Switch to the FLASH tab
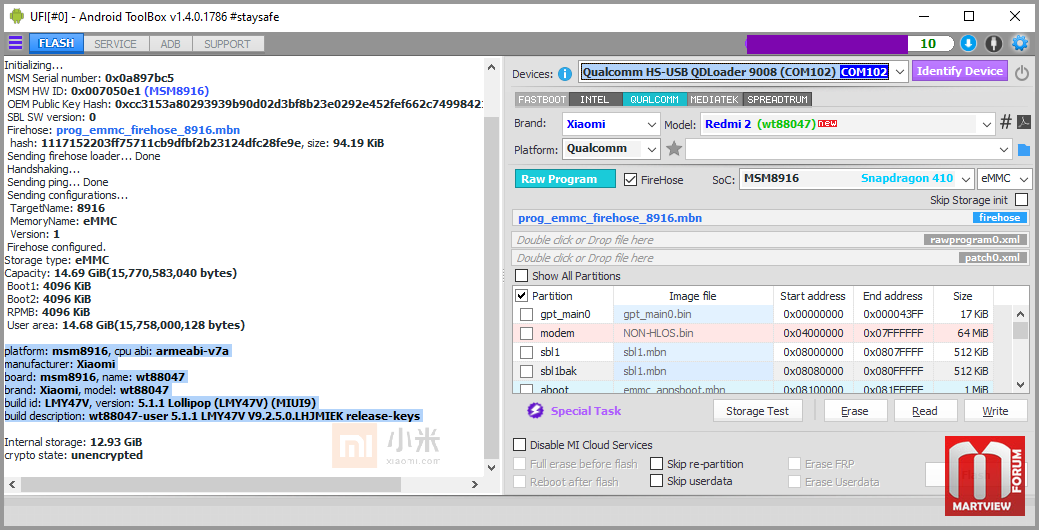This screenshot has width=1039, height=530. tap(56, 43)
